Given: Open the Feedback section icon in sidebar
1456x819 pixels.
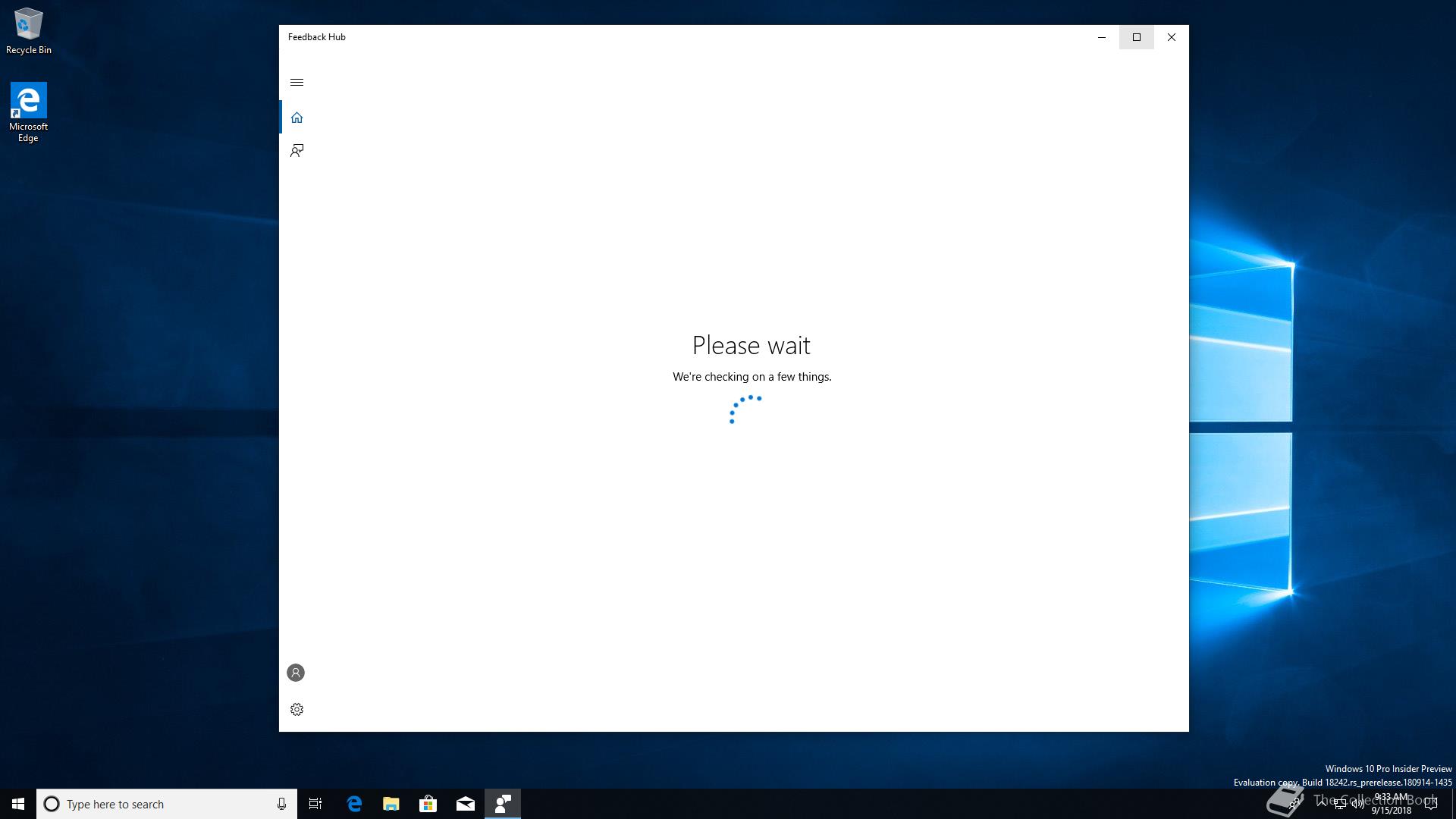Looking at the screenshot, I should click(297, 151).
